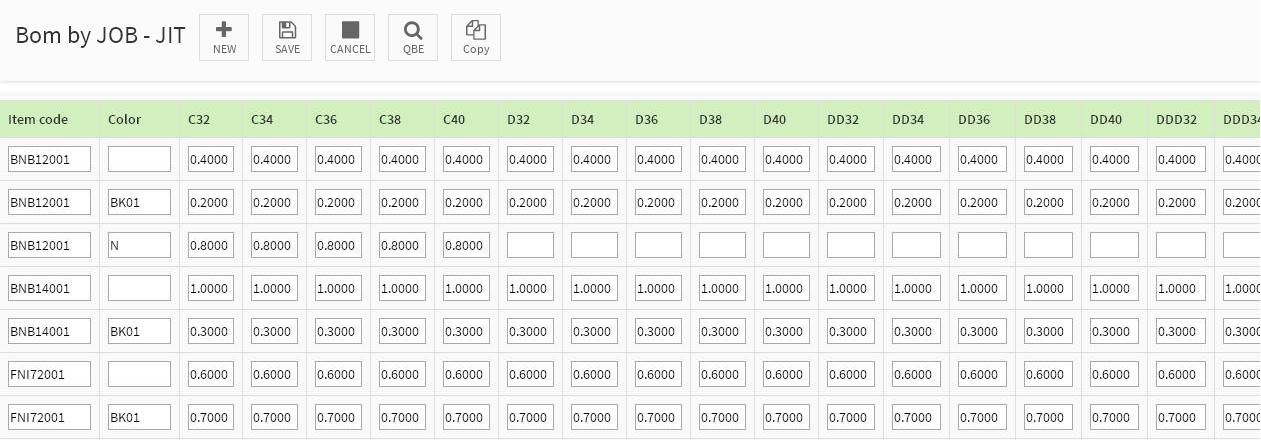The width and height of the screenshot is (1261, 440).
Task: Click the empty Color field in first row
Action: (139, 159)
